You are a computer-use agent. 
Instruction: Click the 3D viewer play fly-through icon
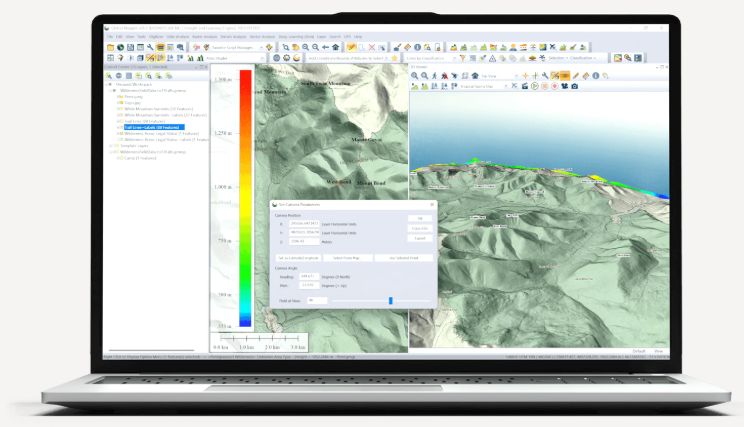[535, 87]
